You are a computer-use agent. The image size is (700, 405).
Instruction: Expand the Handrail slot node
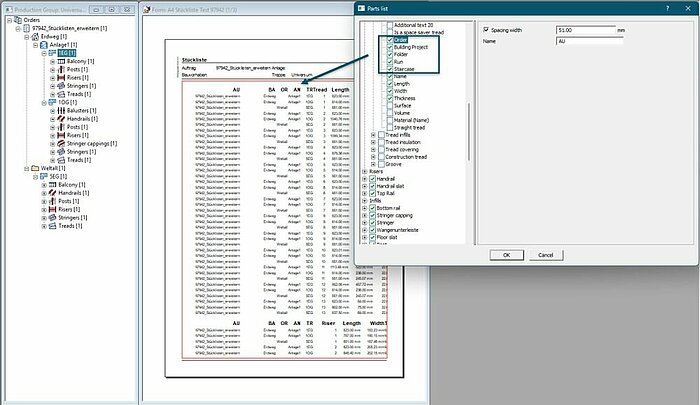pos(365,186)
